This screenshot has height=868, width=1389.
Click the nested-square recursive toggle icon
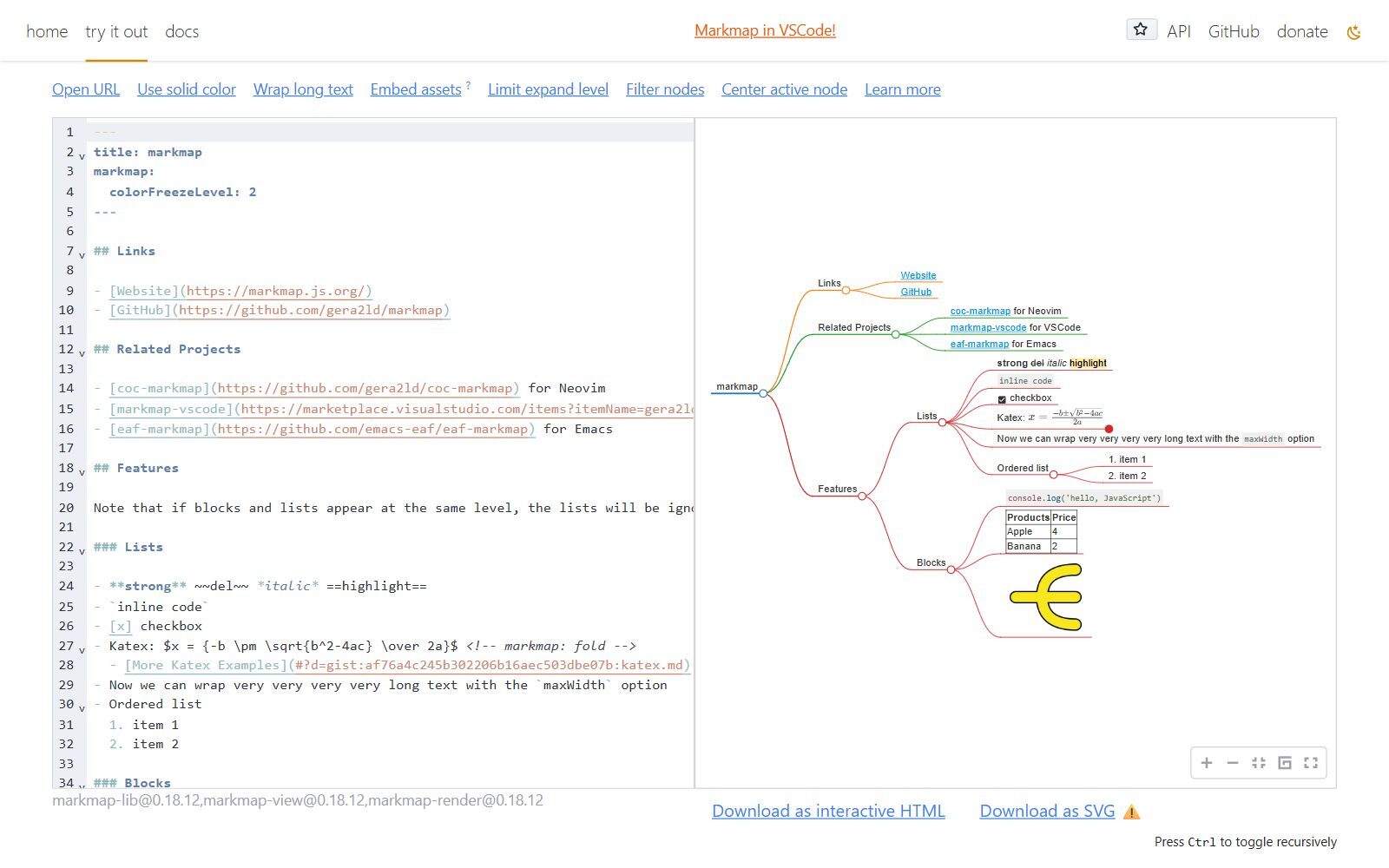(x=1285, y=763)
